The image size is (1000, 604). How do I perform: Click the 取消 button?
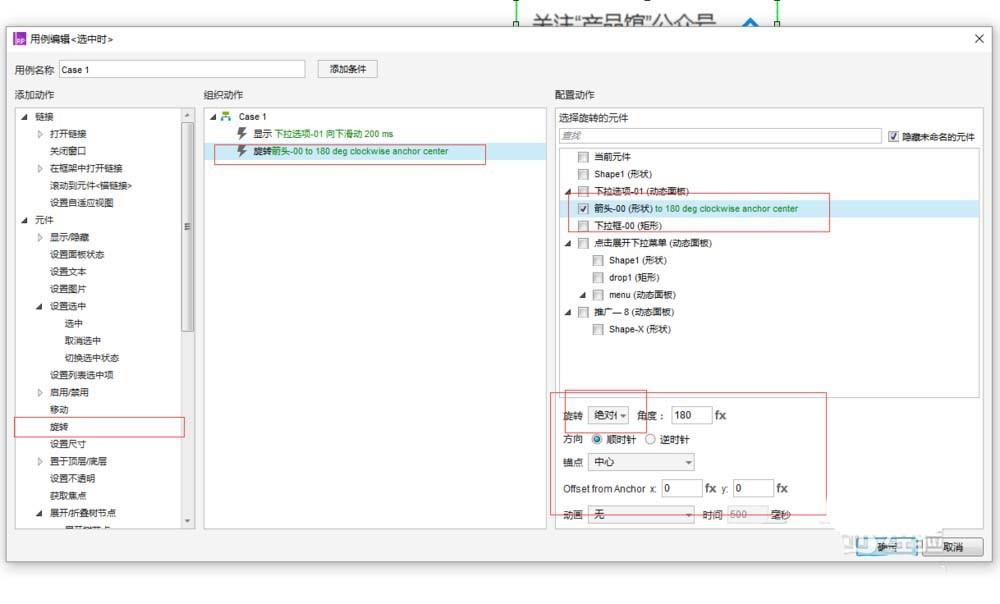[953, 547]
